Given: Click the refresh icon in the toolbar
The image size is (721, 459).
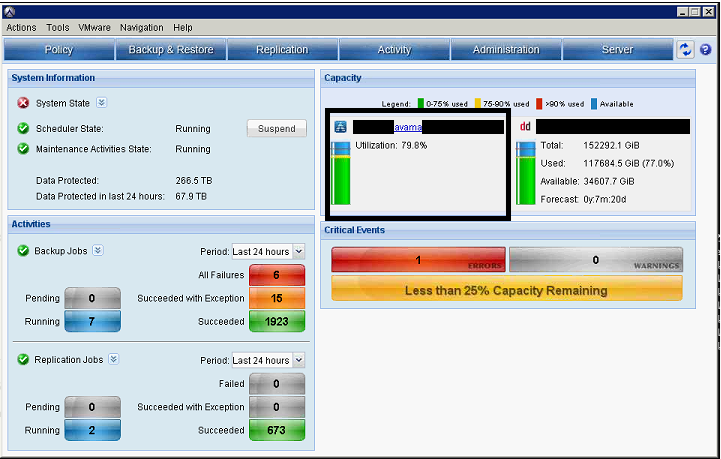Looking at the screenshot, I should [x=686, y=50].
